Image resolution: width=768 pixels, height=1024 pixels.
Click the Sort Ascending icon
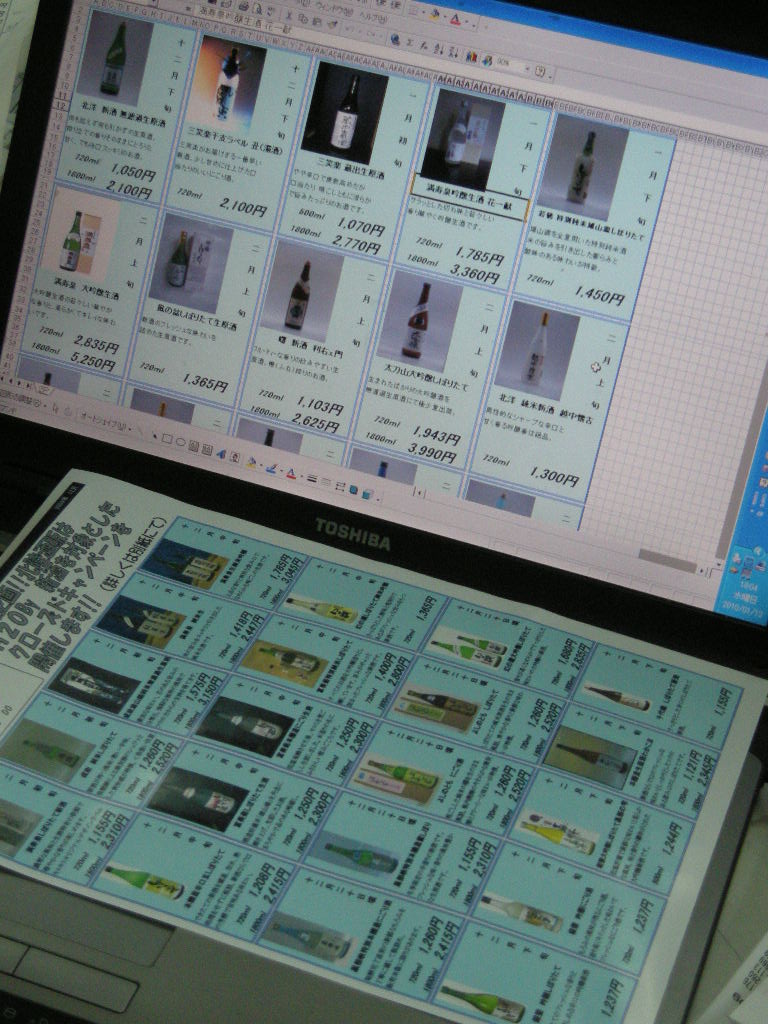coord(438,49)
